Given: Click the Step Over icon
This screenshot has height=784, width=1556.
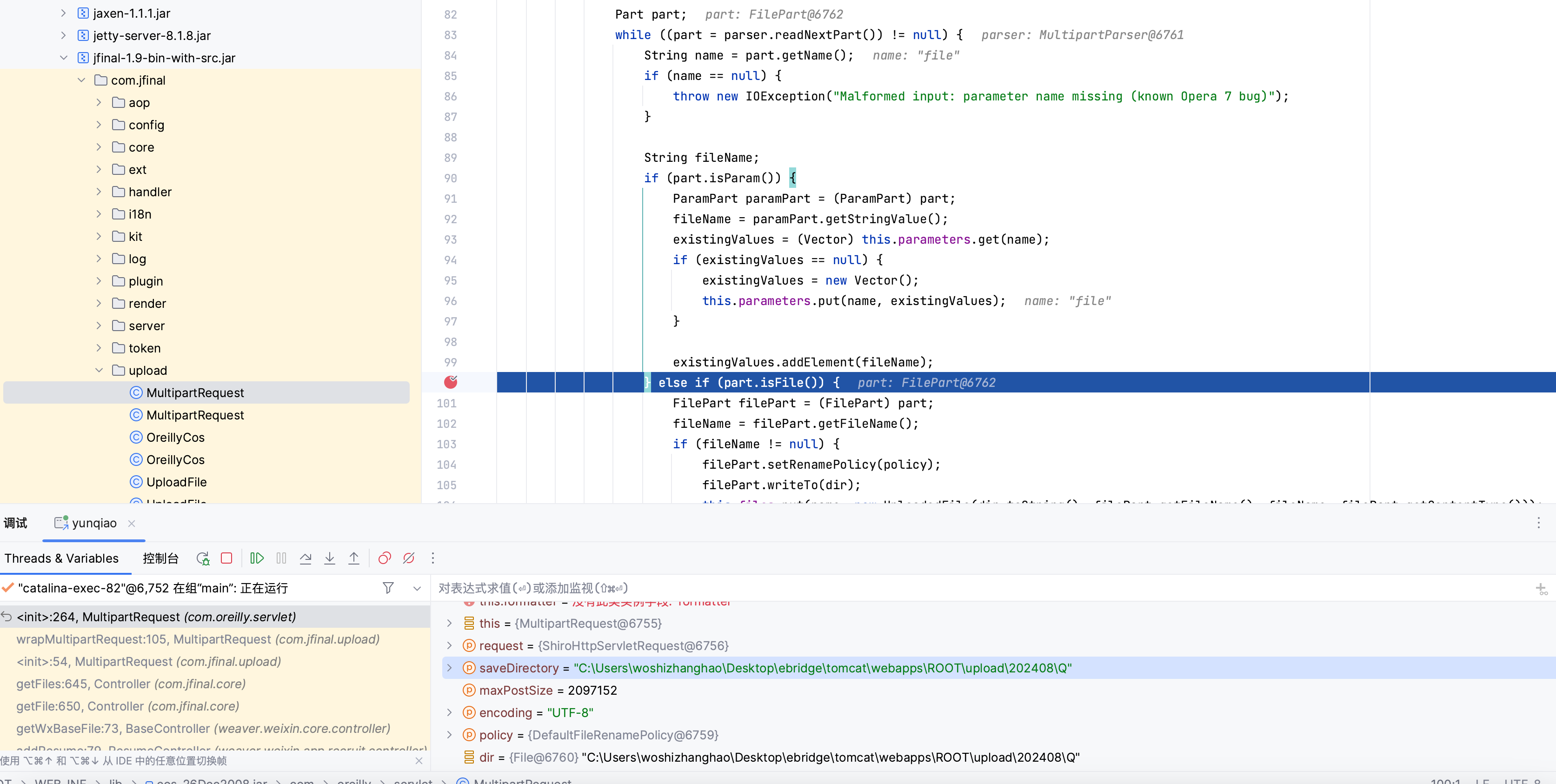Looking at the screenshot, I should click(306, 558).
